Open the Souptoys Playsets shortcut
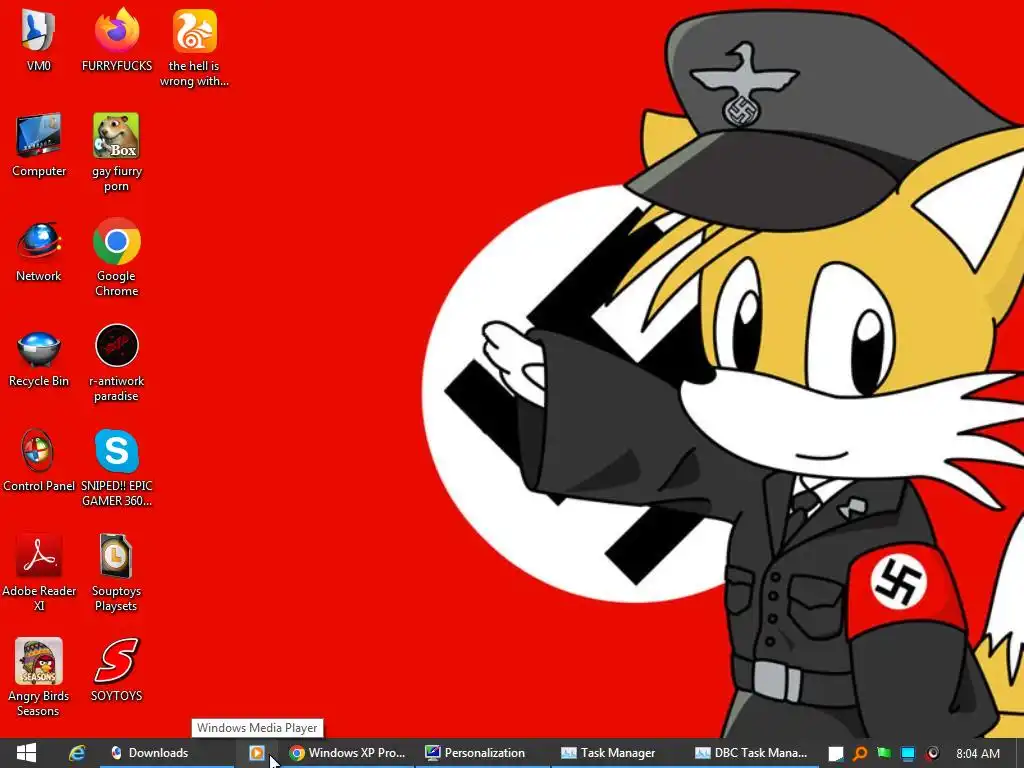The height and width of the screenshot is (768, 1024). [x=116, y=573]
